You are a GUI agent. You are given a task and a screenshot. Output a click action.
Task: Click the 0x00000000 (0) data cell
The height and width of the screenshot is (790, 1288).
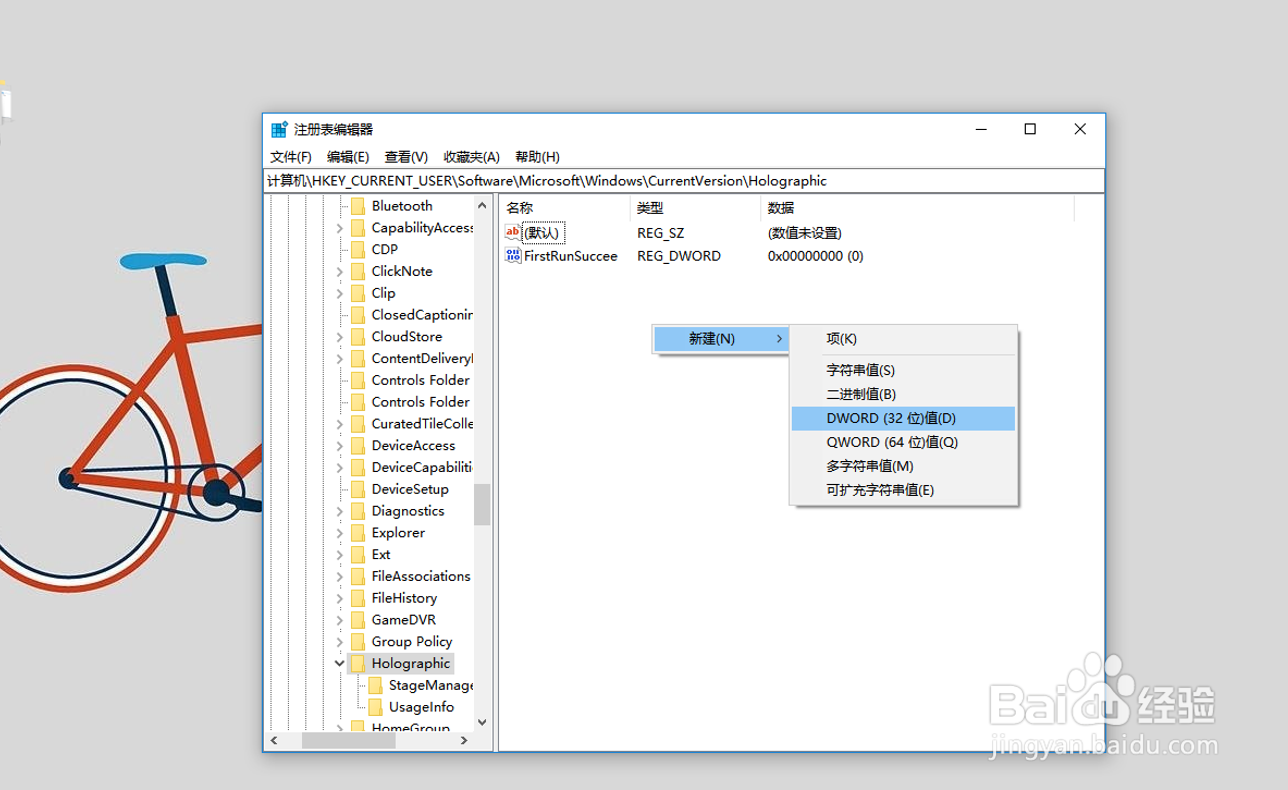point(815,256)
